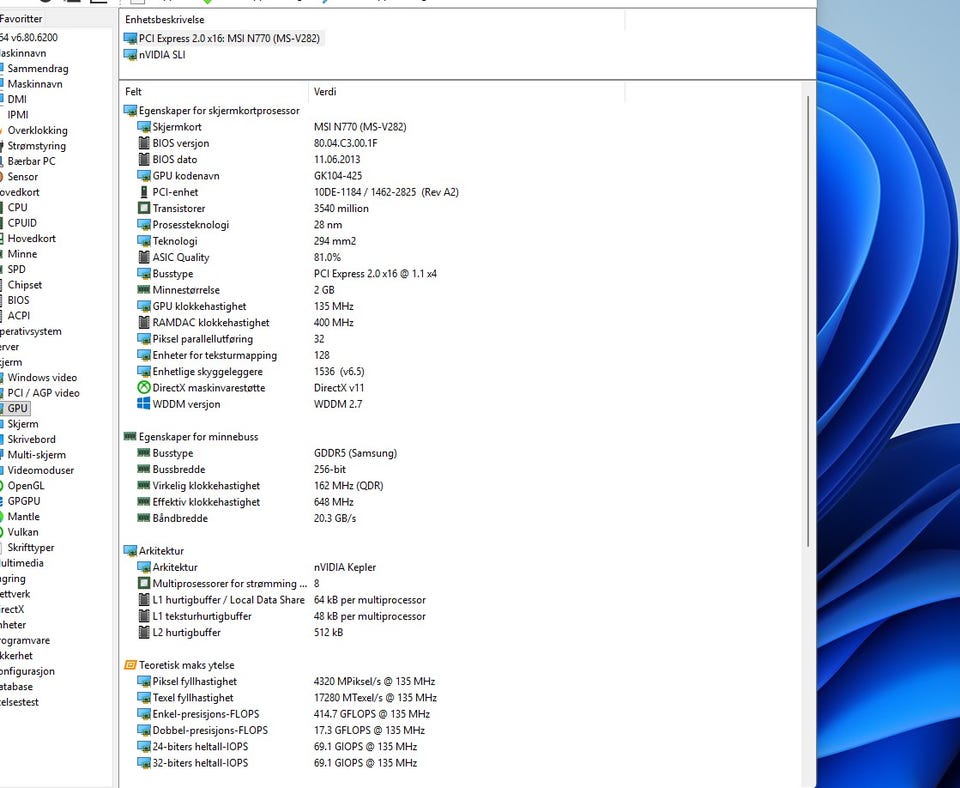Select Windows video in the tree
This screenshot has width=960, height=788.
[x=42, y=377]
